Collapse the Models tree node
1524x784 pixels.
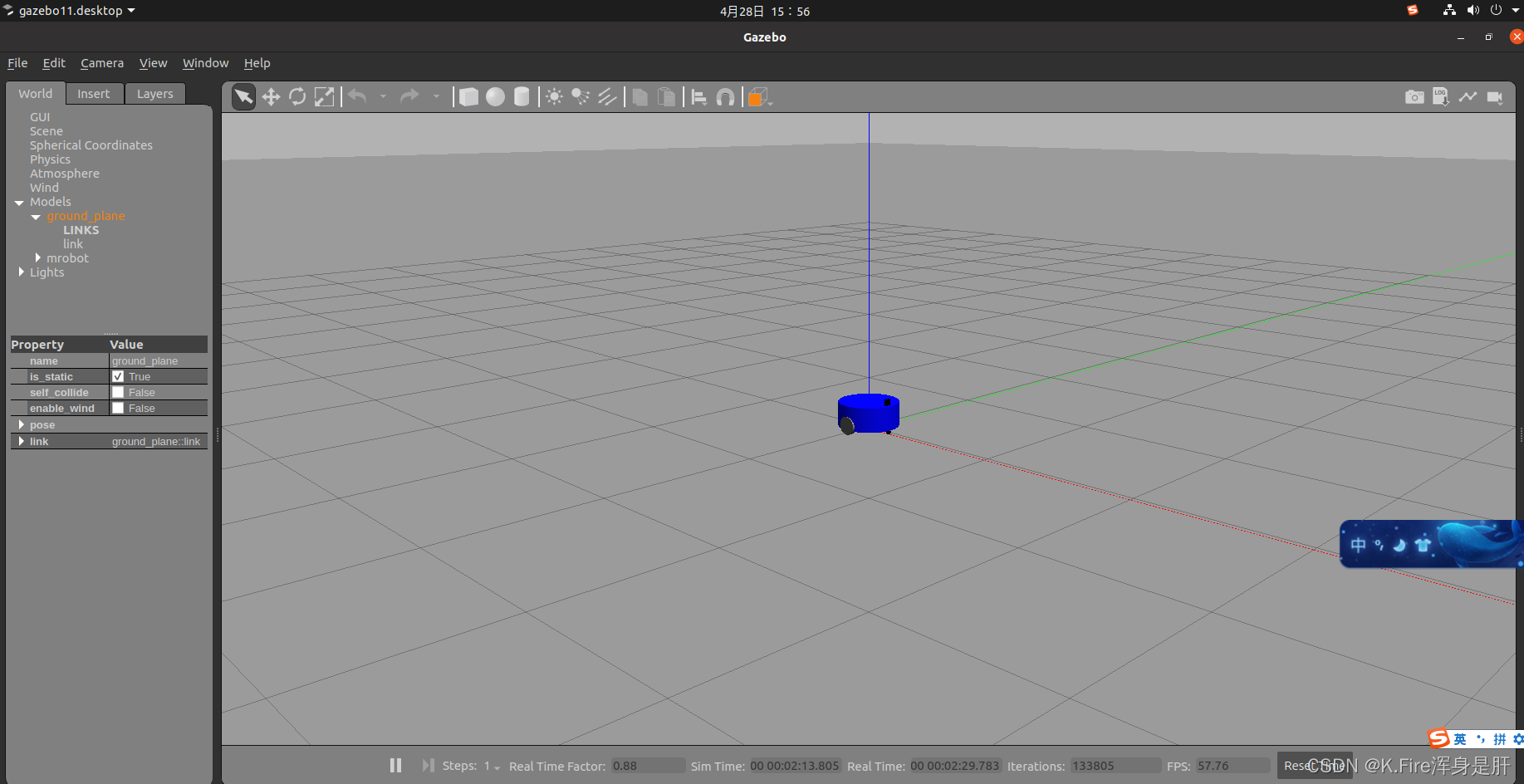point(19,203)
